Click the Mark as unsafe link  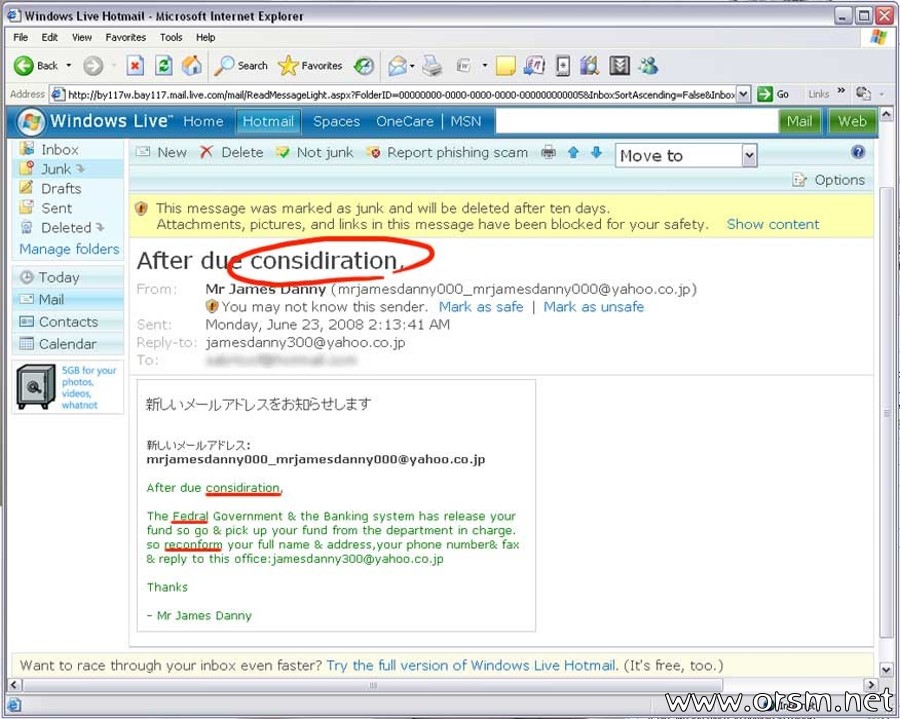(x=593, y=307)
